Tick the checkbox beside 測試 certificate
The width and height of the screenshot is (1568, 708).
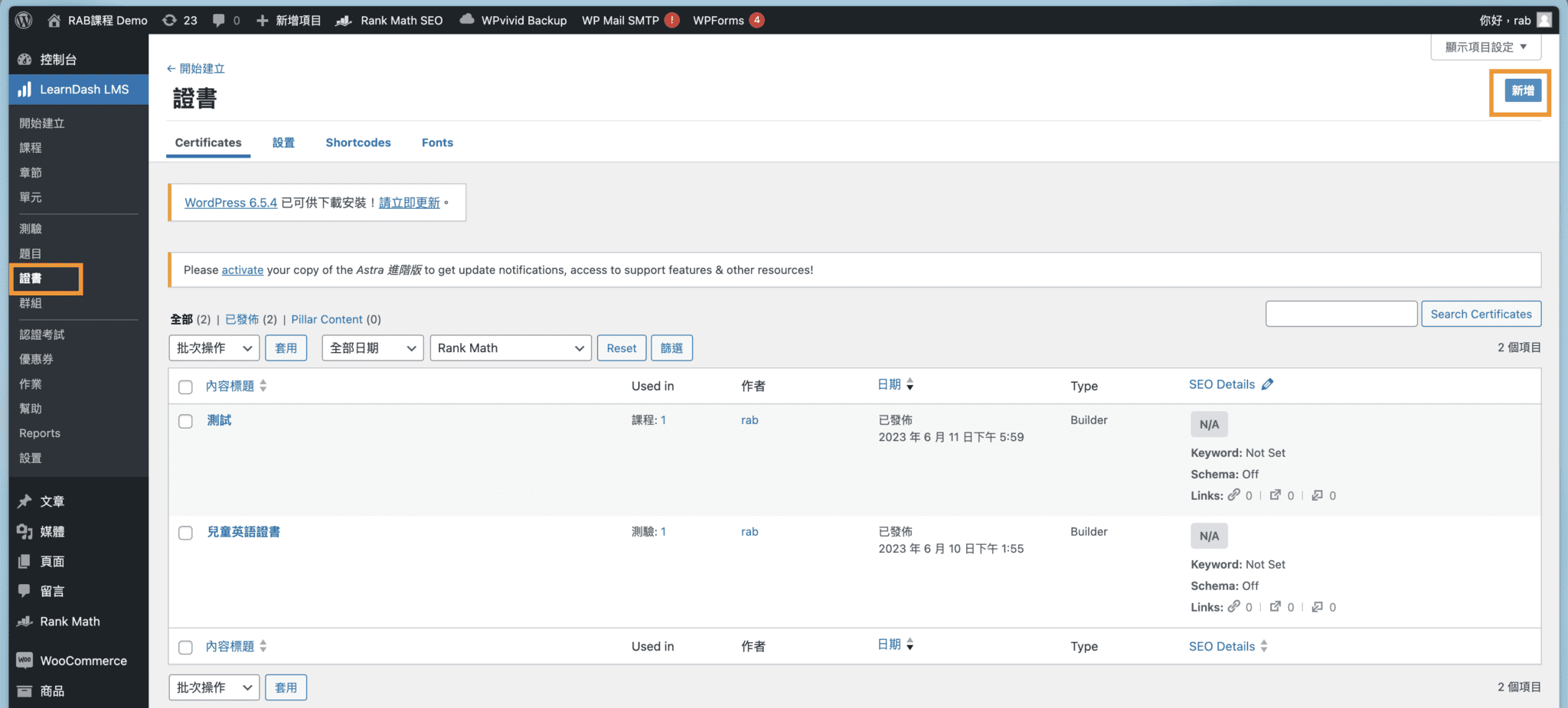click(185, 420)
